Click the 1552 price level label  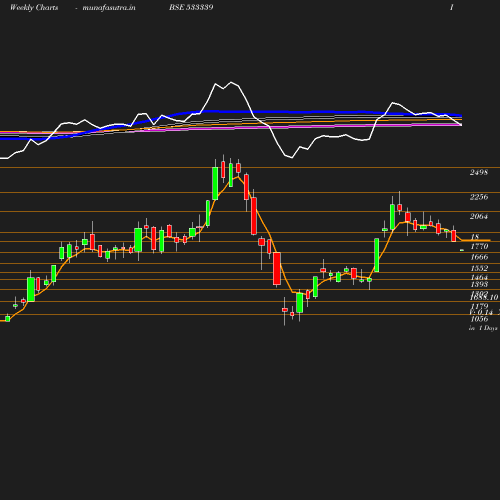click(x=479, y=268)
